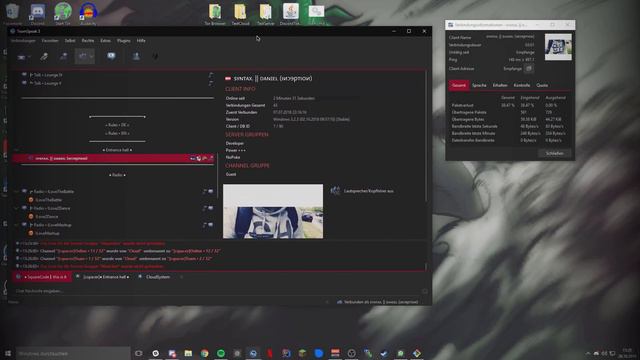Click the icons at right of ILoveTheBattle channel

click(208, 191)
